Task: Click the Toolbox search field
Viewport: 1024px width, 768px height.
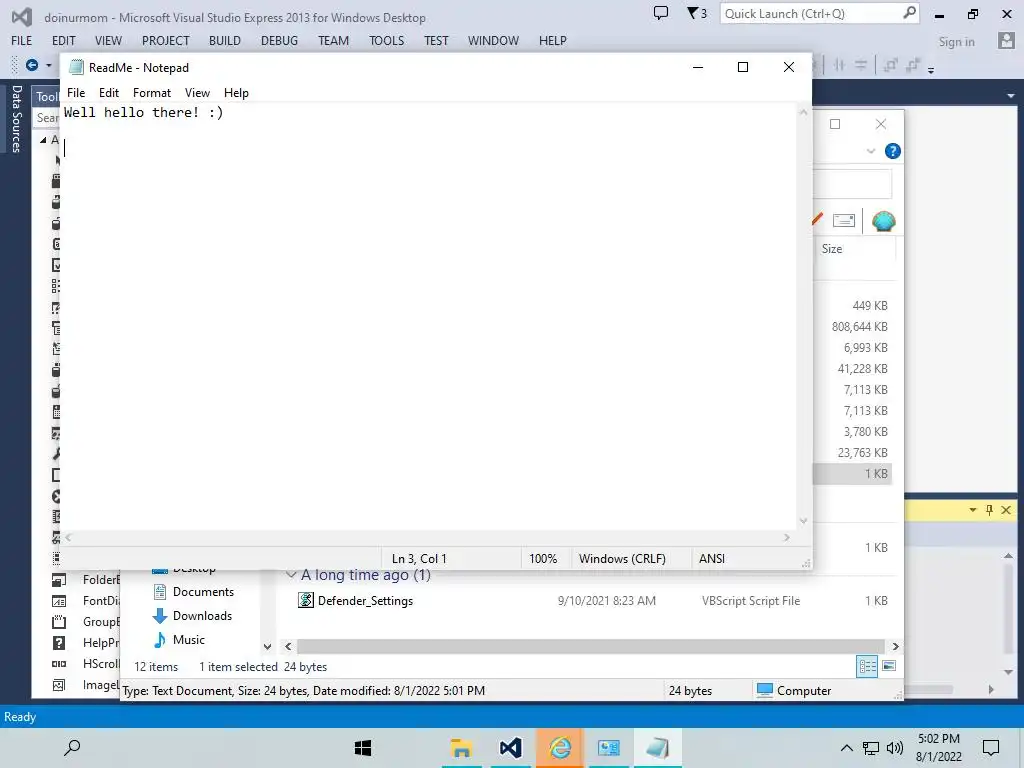Action: click(47, 118)
